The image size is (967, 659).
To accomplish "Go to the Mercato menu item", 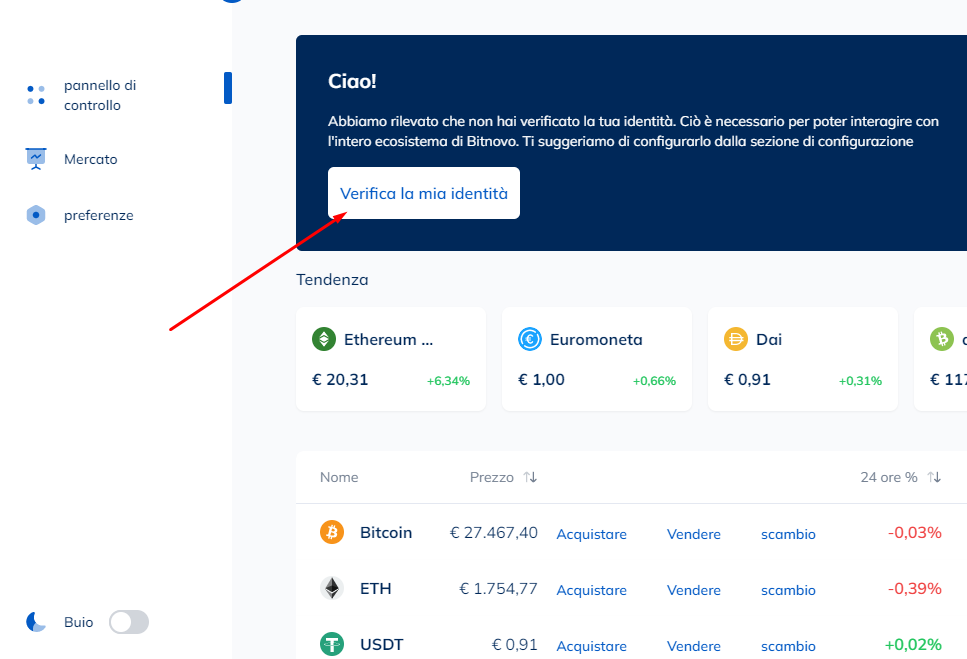I will click(x=90, y=159).
